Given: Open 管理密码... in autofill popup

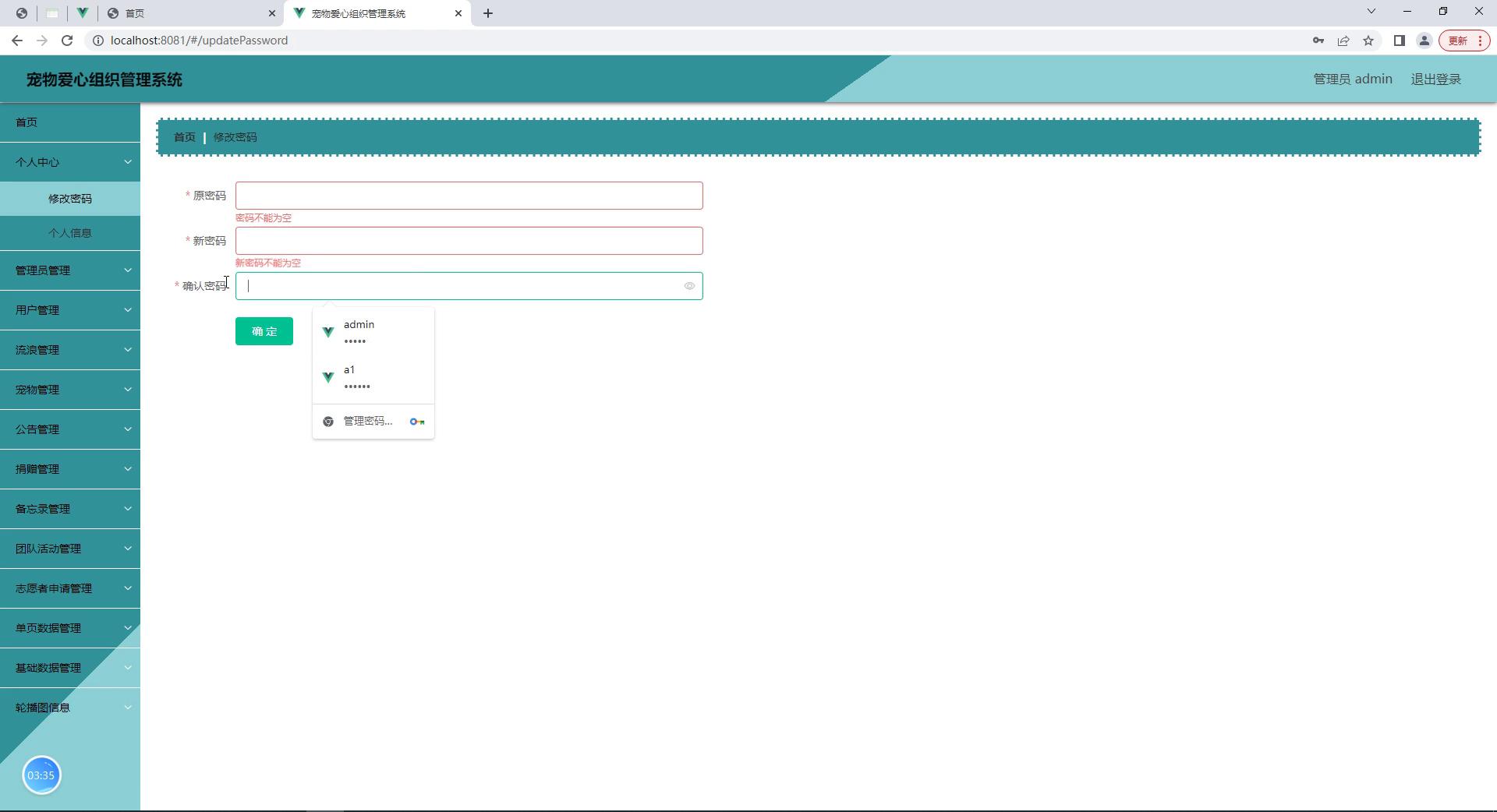Looking at the screenshot, I should (x=373, y=422).
